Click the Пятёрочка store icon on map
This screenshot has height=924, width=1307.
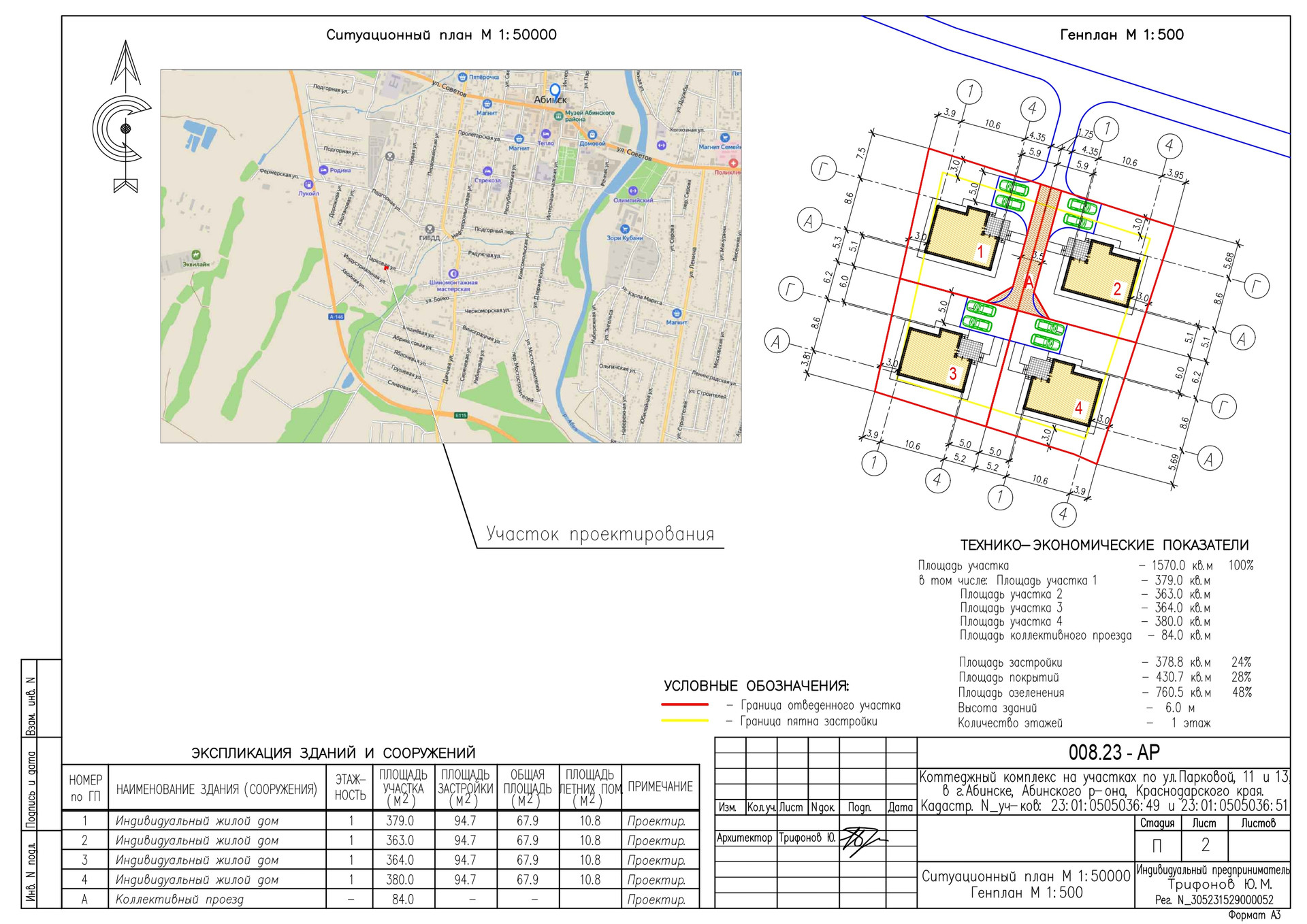tap(462, 78)
